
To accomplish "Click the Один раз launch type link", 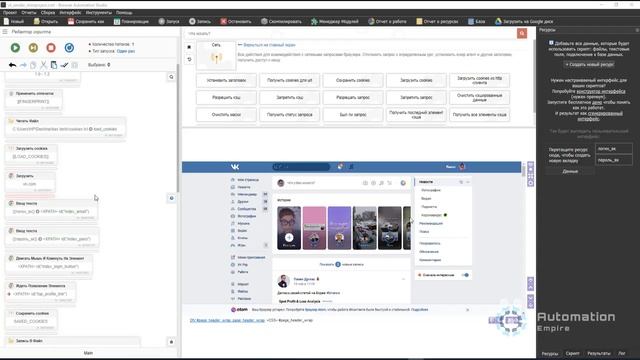I will point(126,51).
